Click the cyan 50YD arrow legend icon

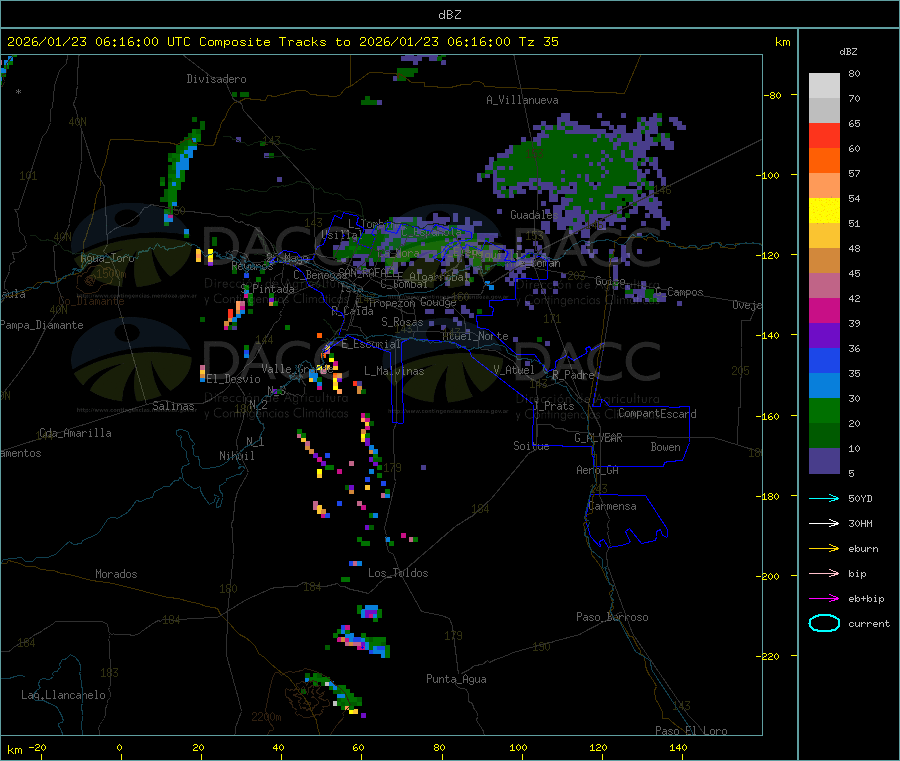click(824, 498)
